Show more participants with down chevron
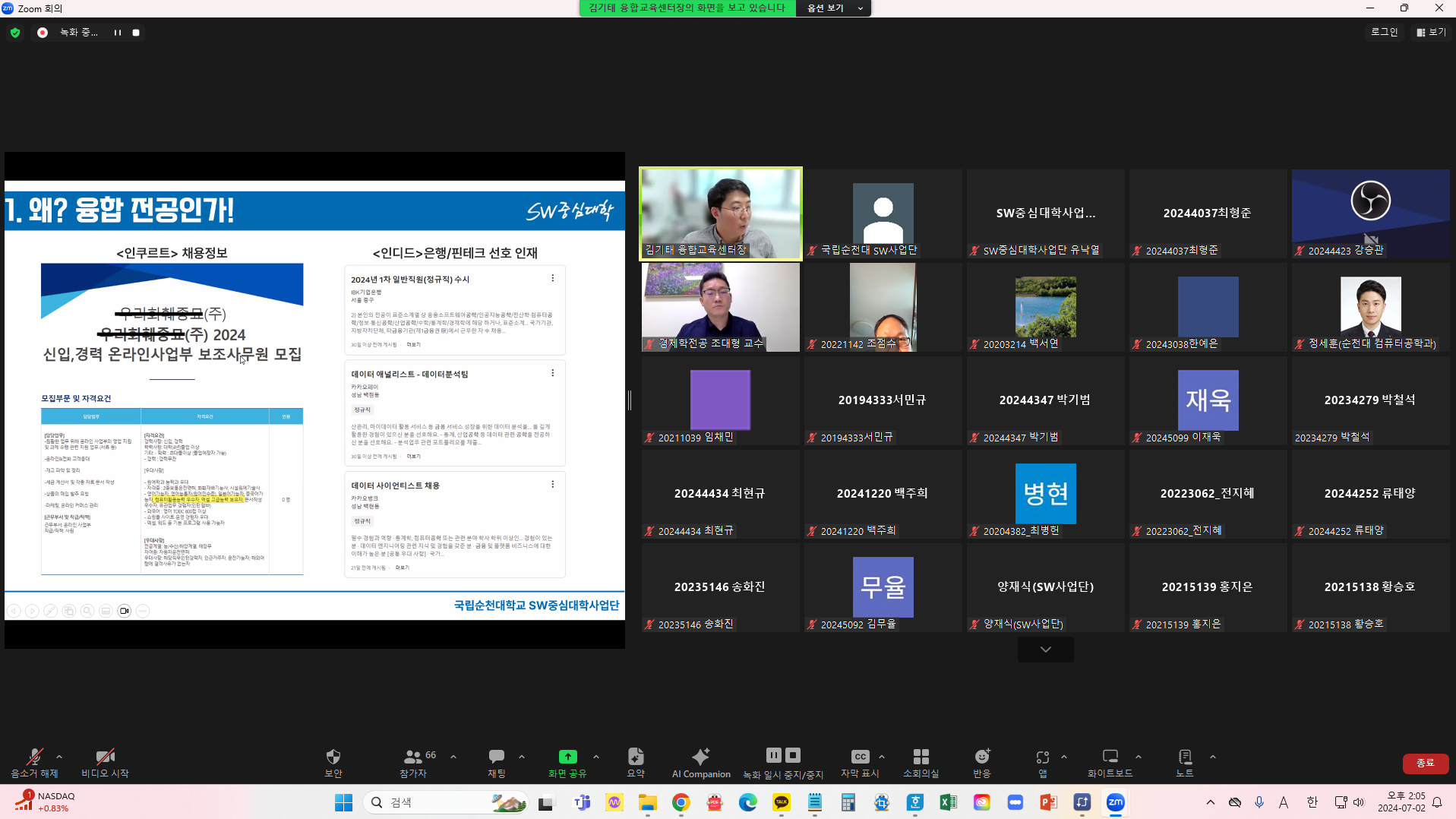The image size is (1456, 819). pyautogui.click(x=1046, y=650)
